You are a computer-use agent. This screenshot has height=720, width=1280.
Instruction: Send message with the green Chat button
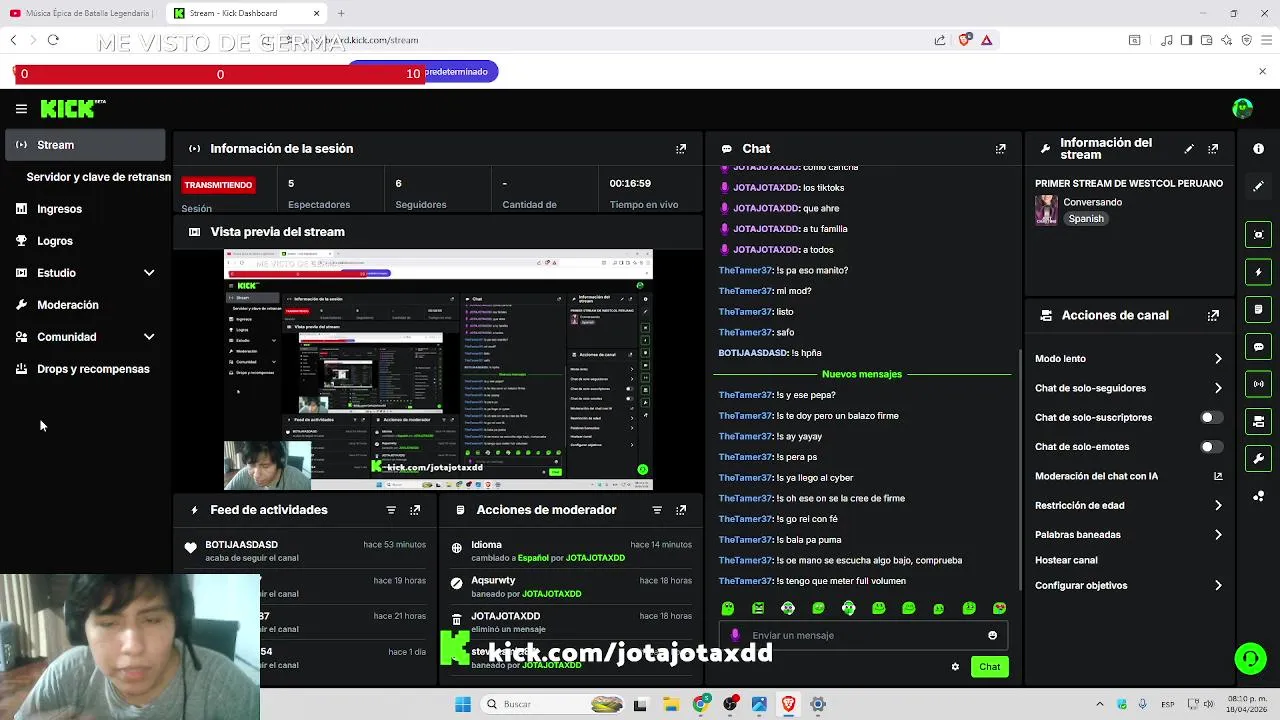point(989,667)
